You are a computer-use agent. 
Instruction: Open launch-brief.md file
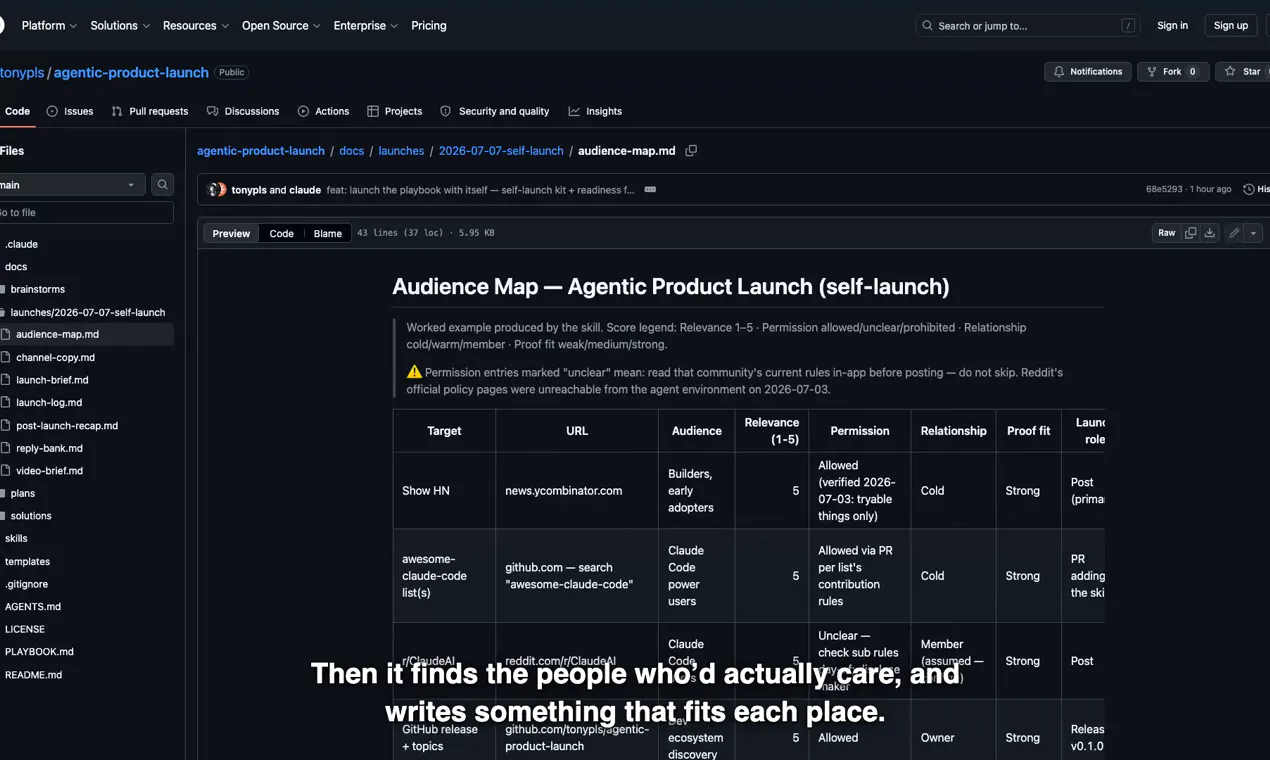click(x=52, y=380)
